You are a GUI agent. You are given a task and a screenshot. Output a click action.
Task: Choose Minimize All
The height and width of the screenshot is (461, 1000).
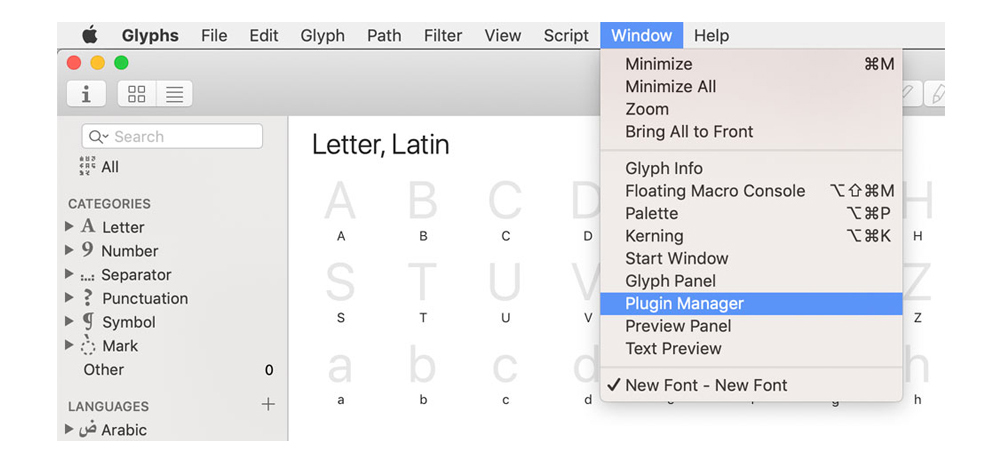click(751, 87)
